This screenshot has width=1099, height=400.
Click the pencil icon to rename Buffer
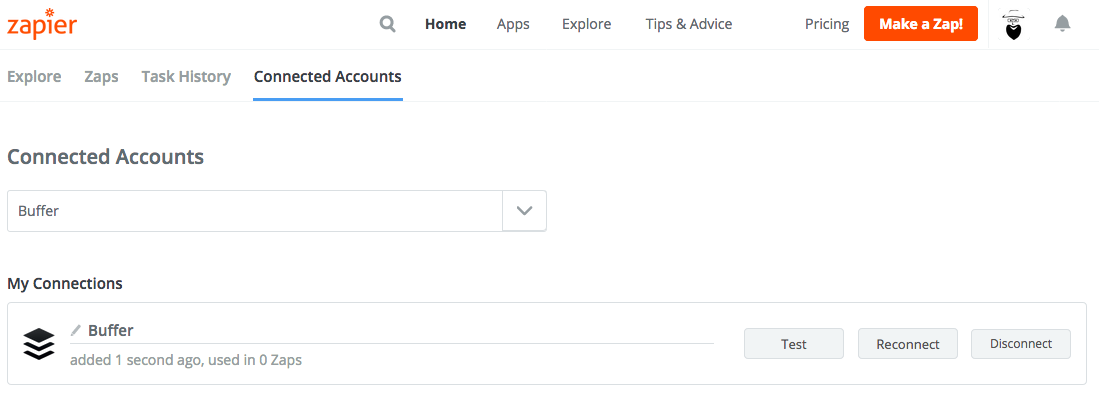coord(76,330)
